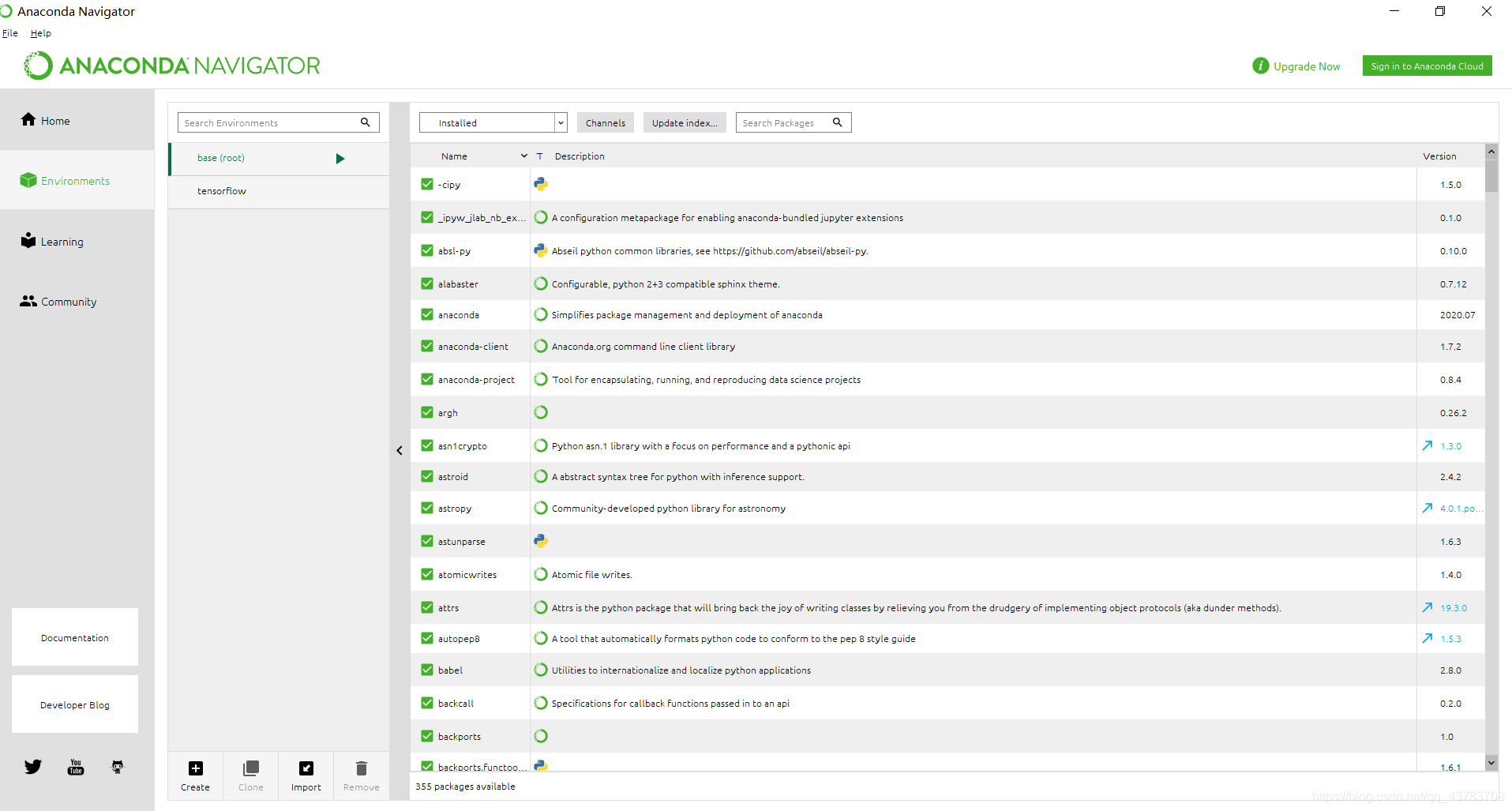Click the magnifier icon in Search Packages

click(x=838, y=122)
